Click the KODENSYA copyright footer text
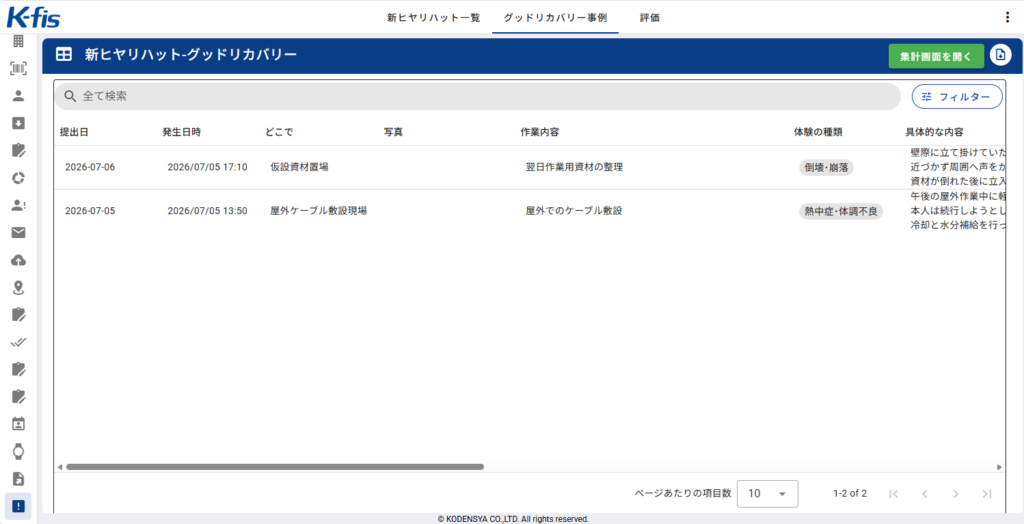1024x524 pixels. click(x=513, y=519)
